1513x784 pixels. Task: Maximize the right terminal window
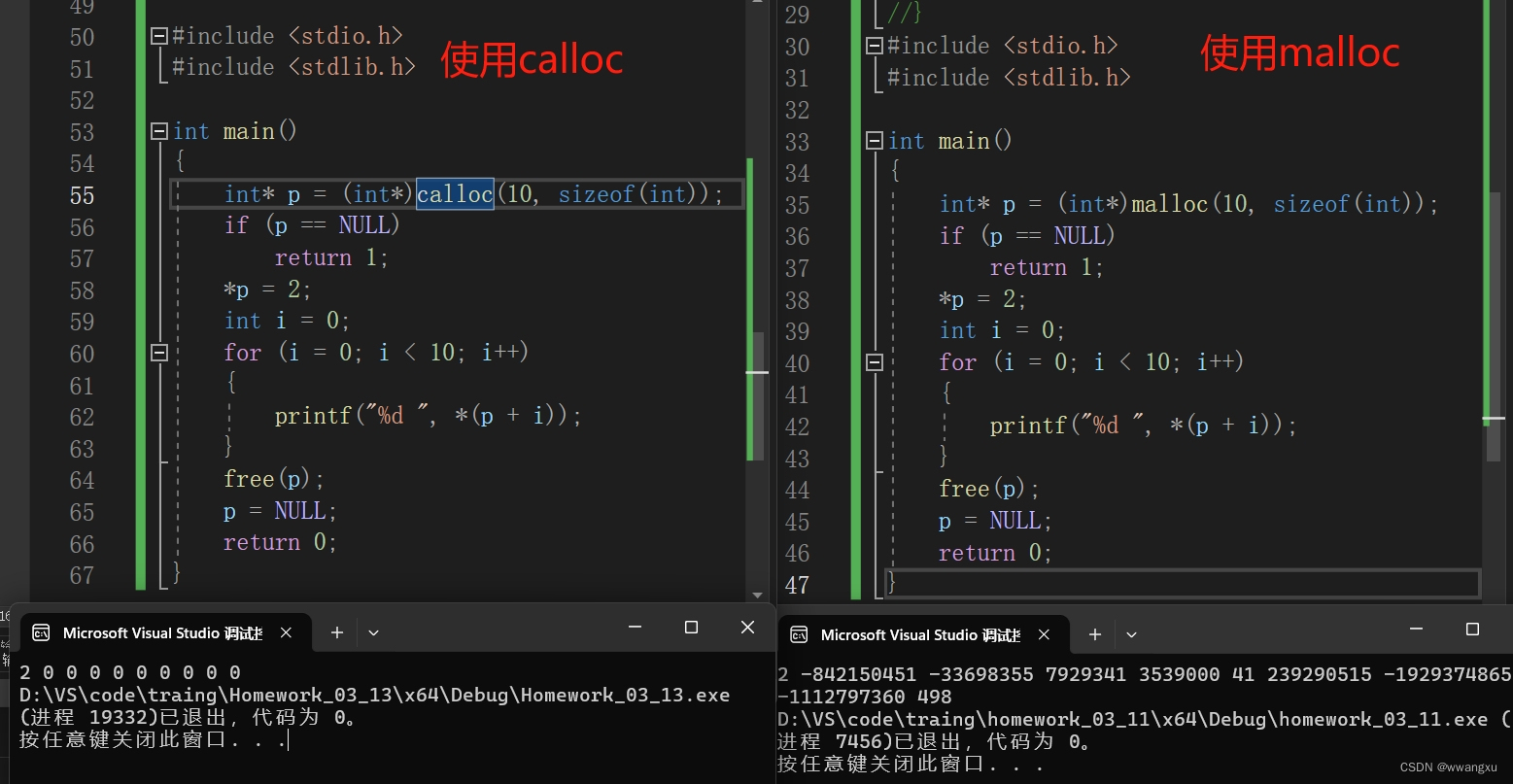[x=1472, y=630]
